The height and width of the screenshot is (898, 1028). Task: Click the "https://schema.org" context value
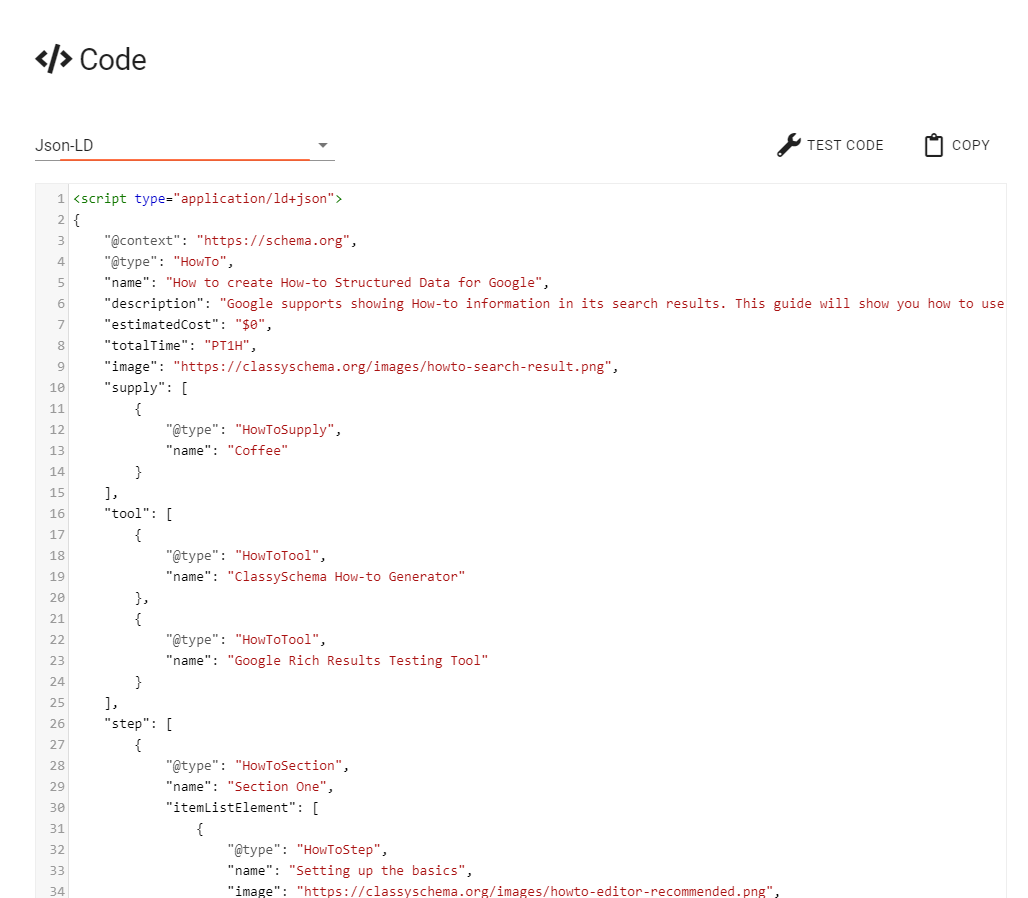(273, 241)
